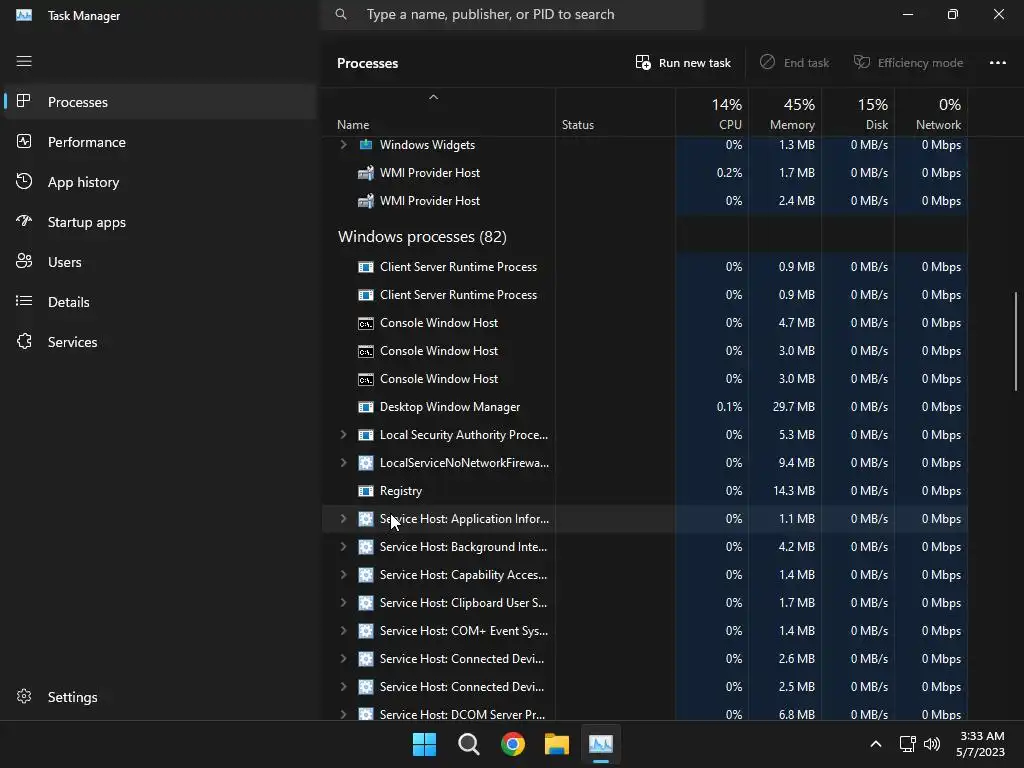This screenshot has height=768, width=1024.
Task: Click the Efficiency mode button
Action: click(908, 63)
